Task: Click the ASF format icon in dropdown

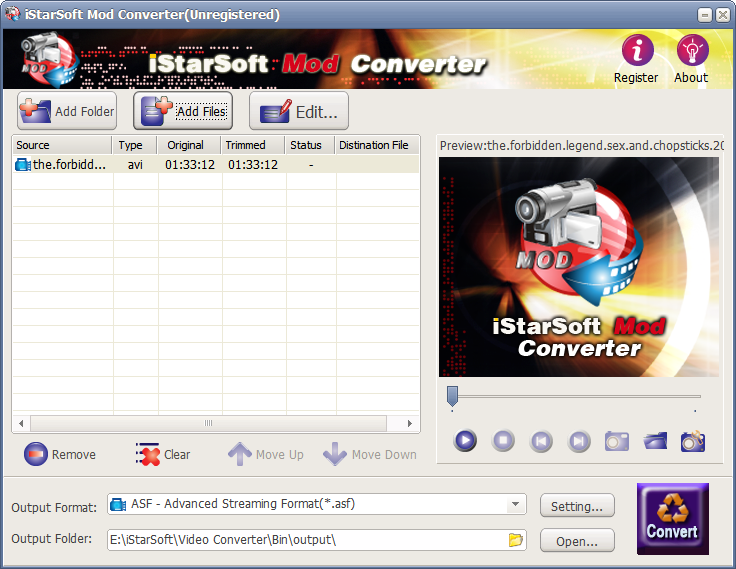Action: 118,505
